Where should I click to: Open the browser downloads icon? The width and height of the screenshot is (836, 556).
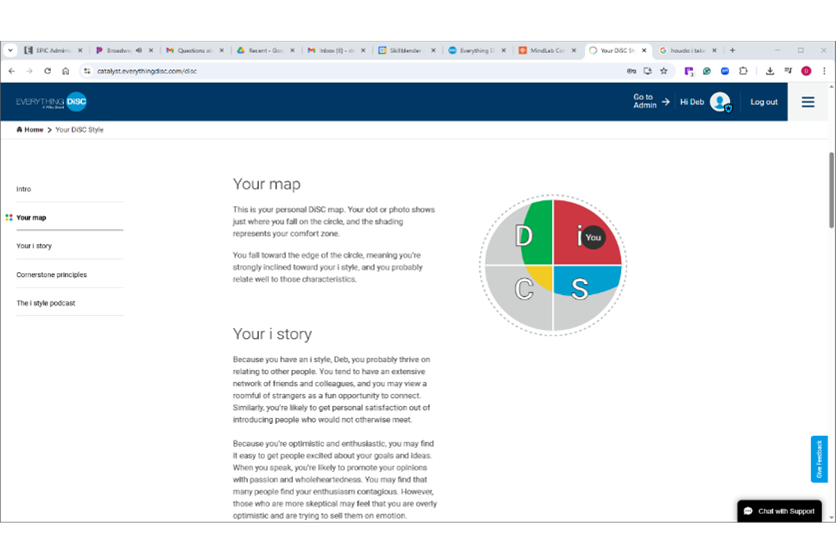(770, 71)
